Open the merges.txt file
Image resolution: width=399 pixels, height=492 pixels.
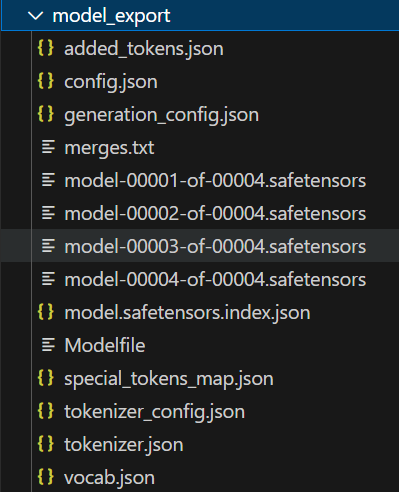tap(109, 148)
